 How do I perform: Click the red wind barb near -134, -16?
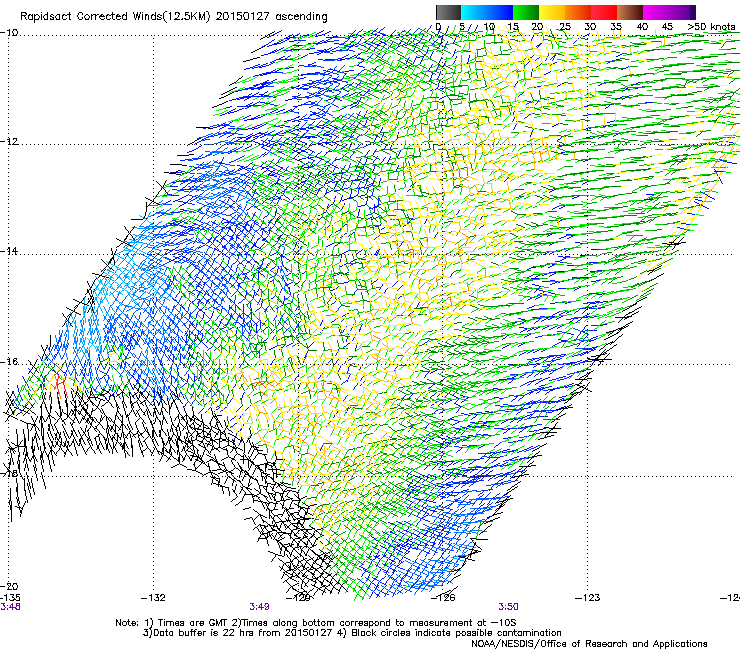pyautogui.click(x=60, y=386)
